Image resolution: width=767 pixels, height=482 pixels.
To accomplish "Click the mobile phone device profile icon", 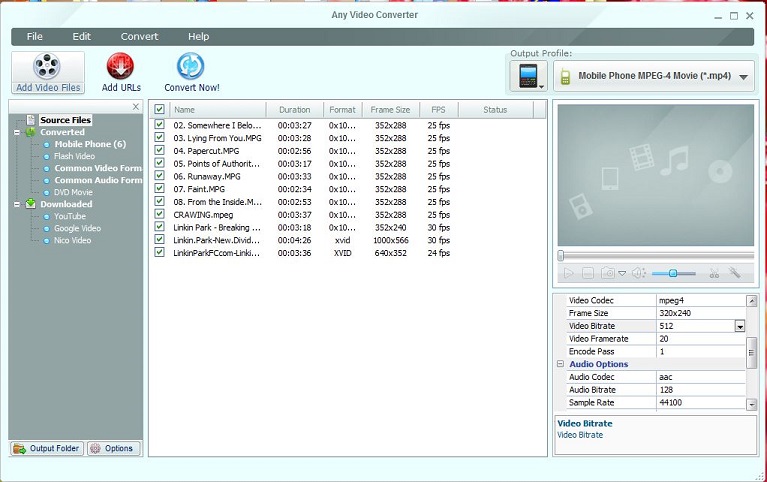I will point(528,76).
